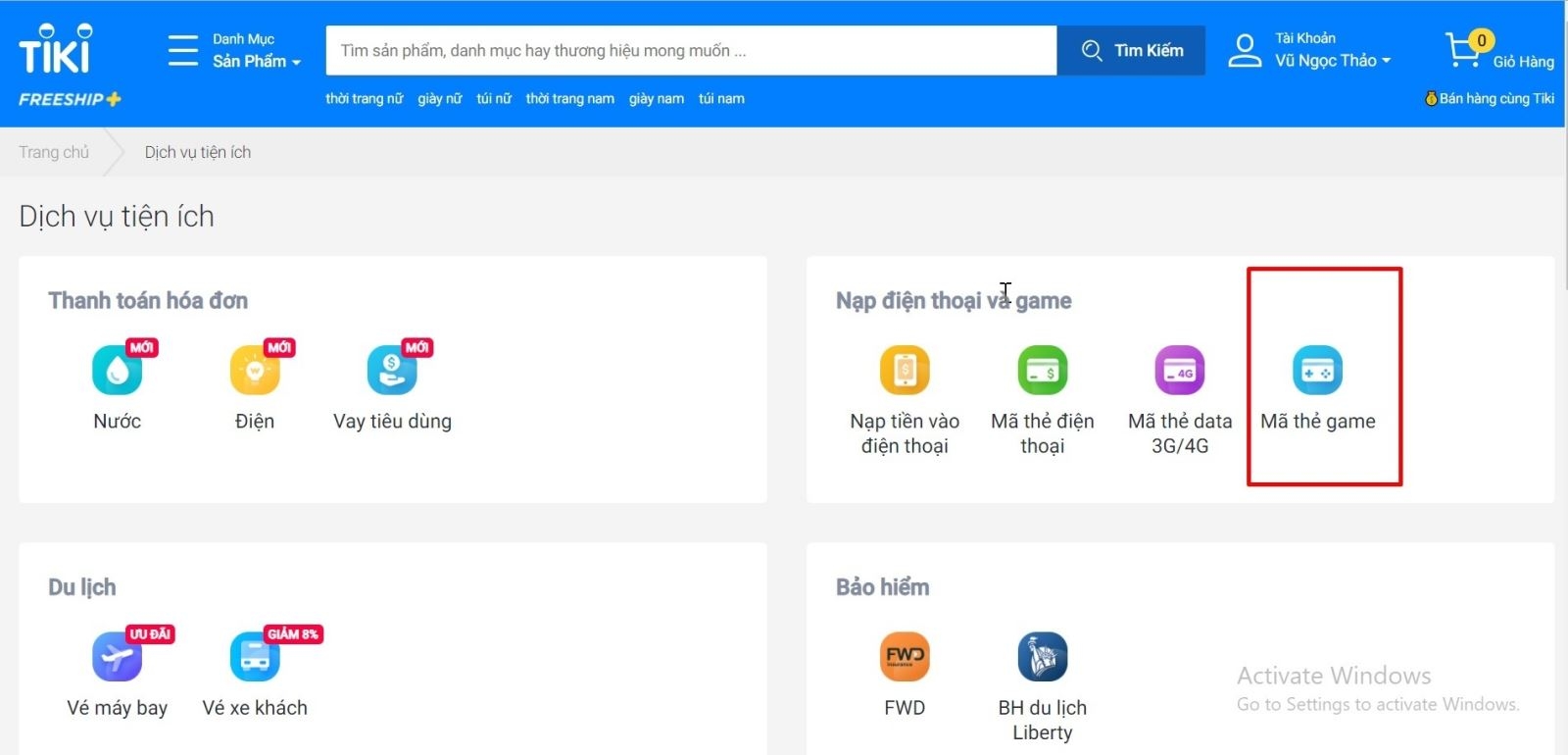Image resolution: width=1568 pixels, height=755 pixels.
Task: Click the Du lịch section heading
Action: tap(82, 587)
